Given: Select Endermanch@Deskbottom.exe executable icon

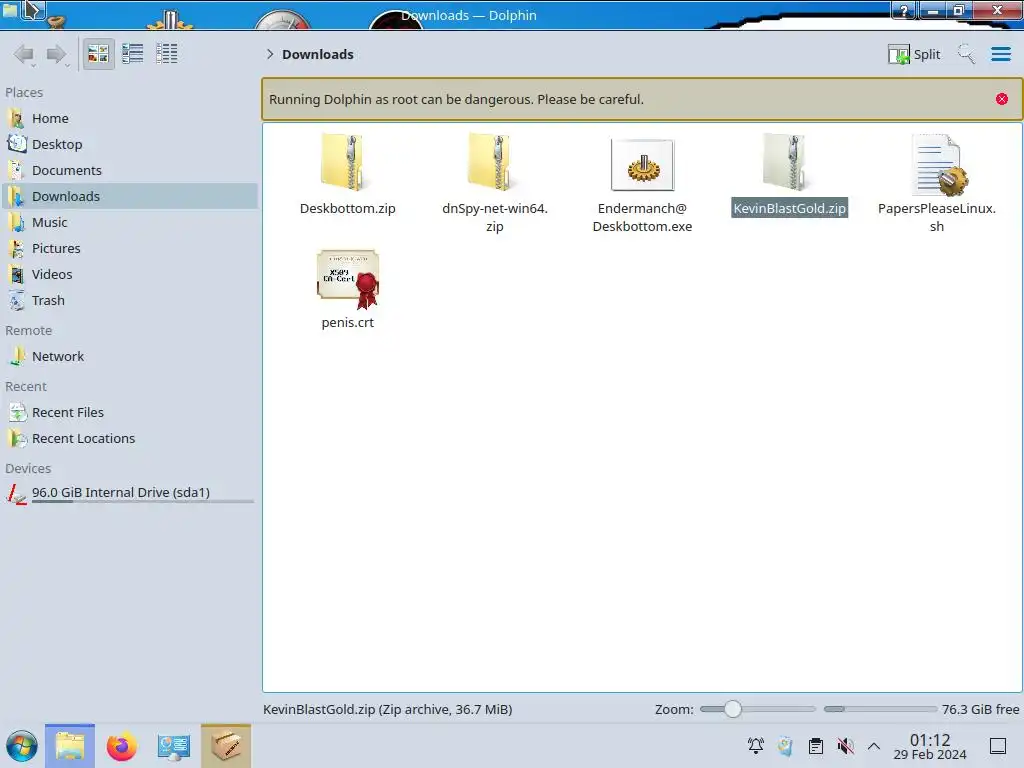Looking at the screenshot, I should coord(643,165).
